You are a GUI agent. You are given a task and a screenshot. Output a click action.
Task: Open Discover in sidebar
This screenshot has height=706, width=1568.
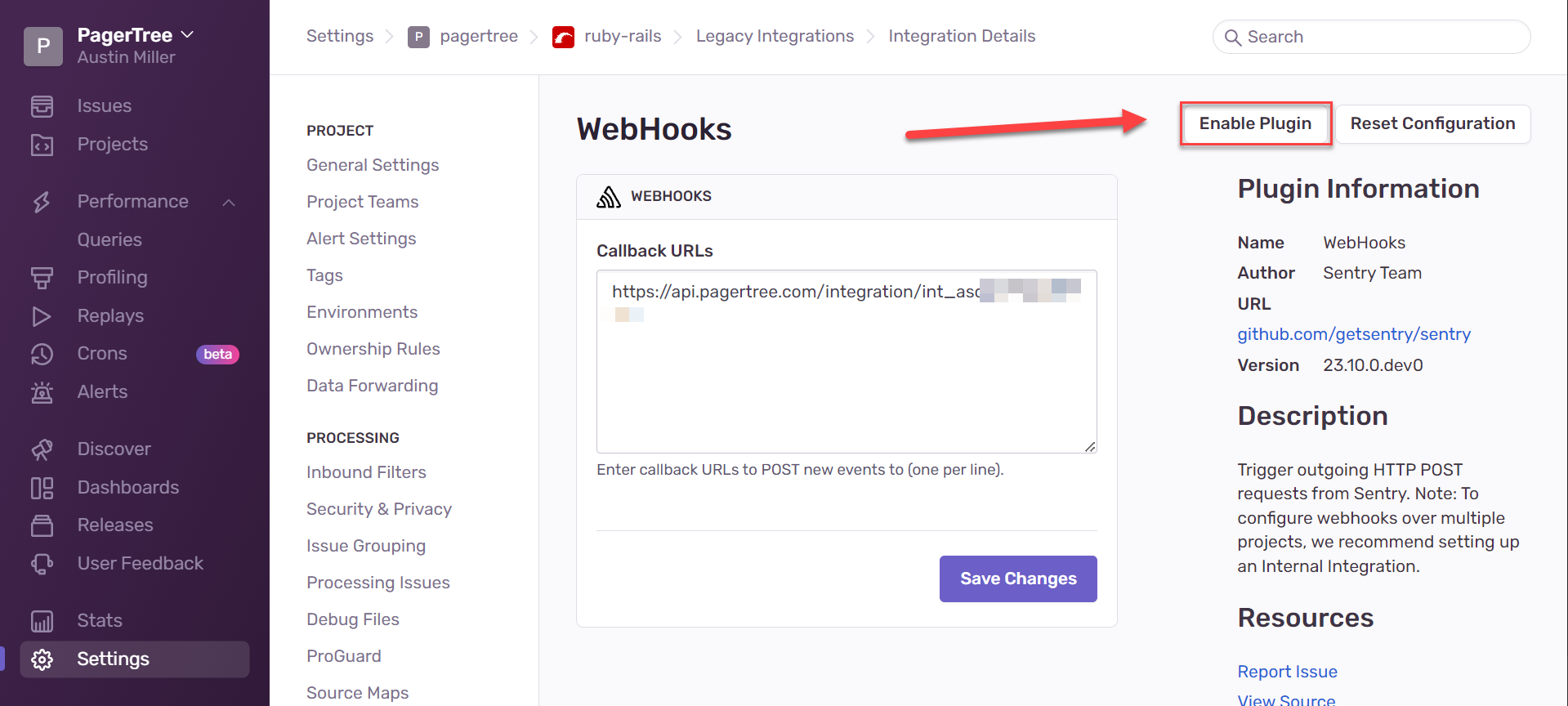click(x=114, y=449)
